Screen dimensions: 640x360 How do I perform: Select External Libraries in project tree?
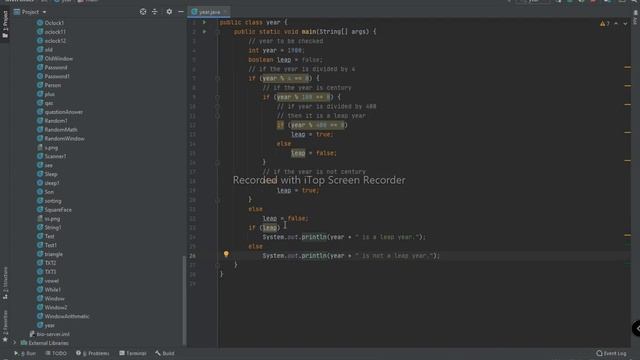pyautogui.click(x=48, y=343)
